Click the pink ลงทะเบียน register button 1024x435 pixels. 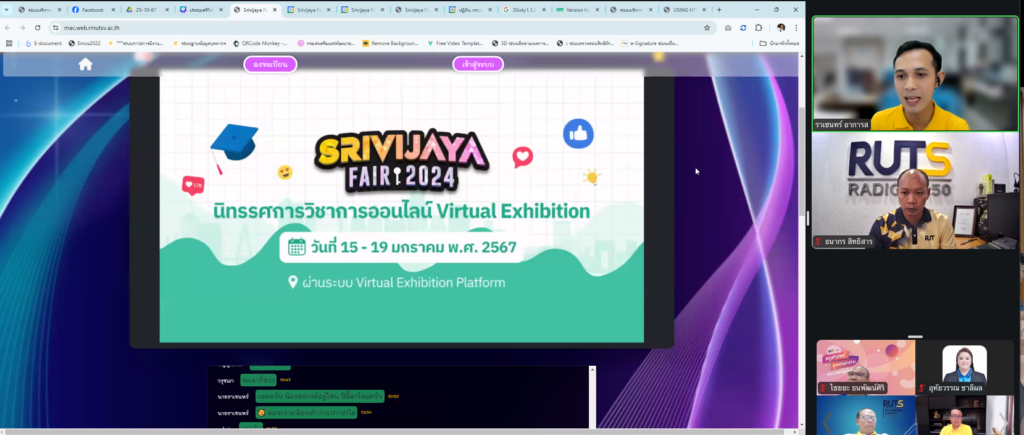[270, 64]
